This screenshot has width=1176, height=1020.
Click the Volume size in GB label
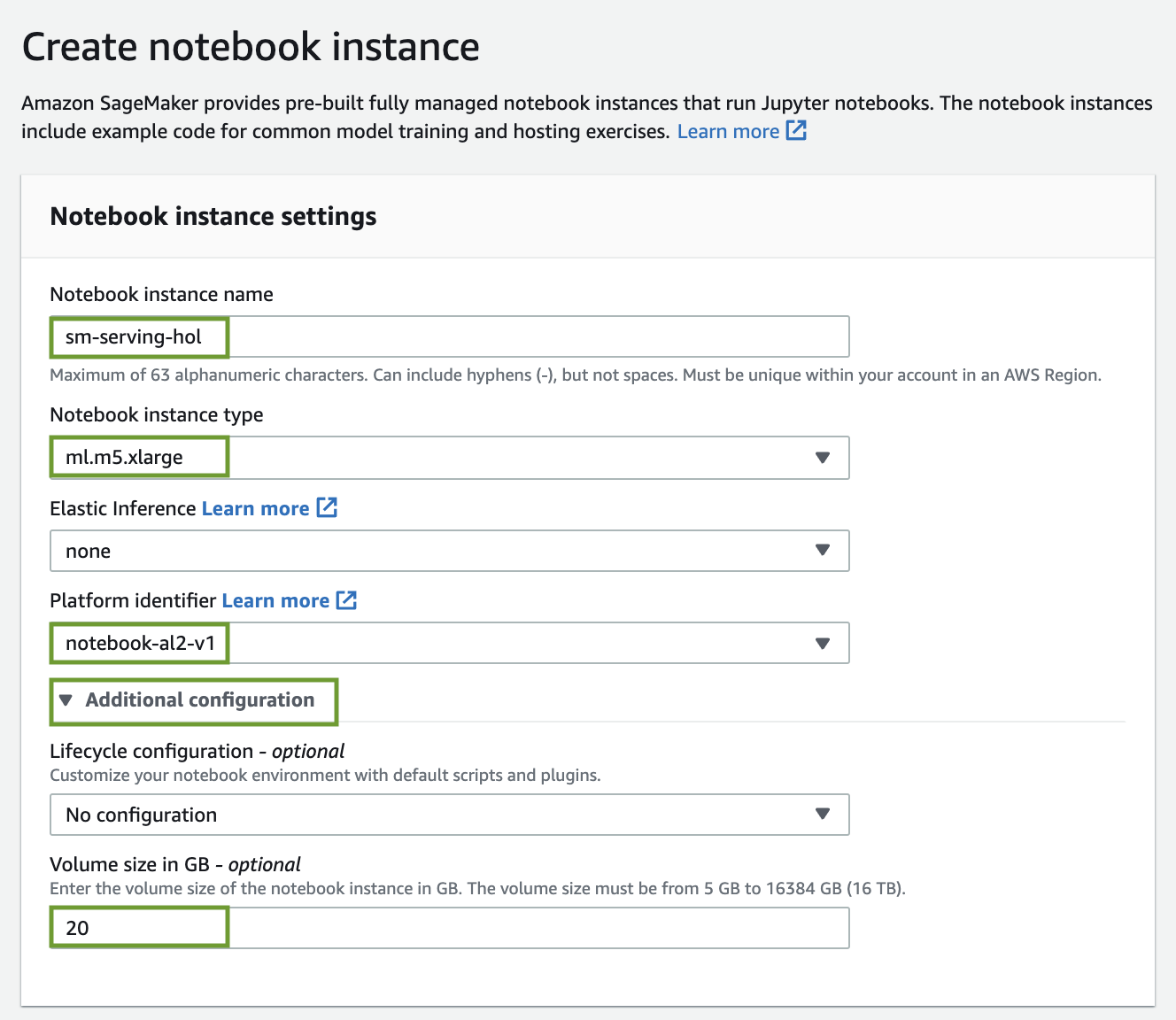[x=175, y=864]
